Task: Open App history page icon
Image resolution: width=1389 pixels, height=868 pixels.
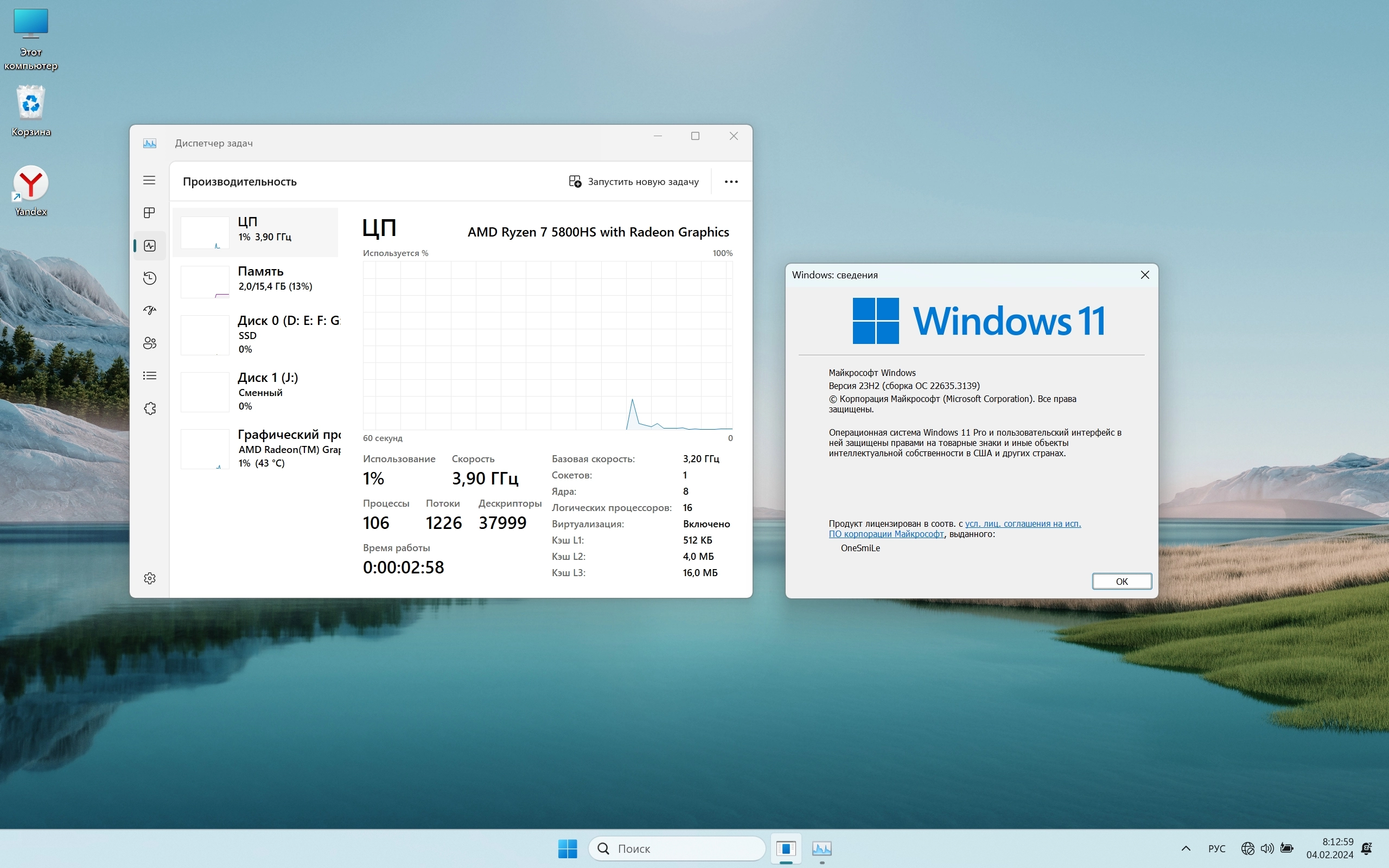Action: [149, 278]
